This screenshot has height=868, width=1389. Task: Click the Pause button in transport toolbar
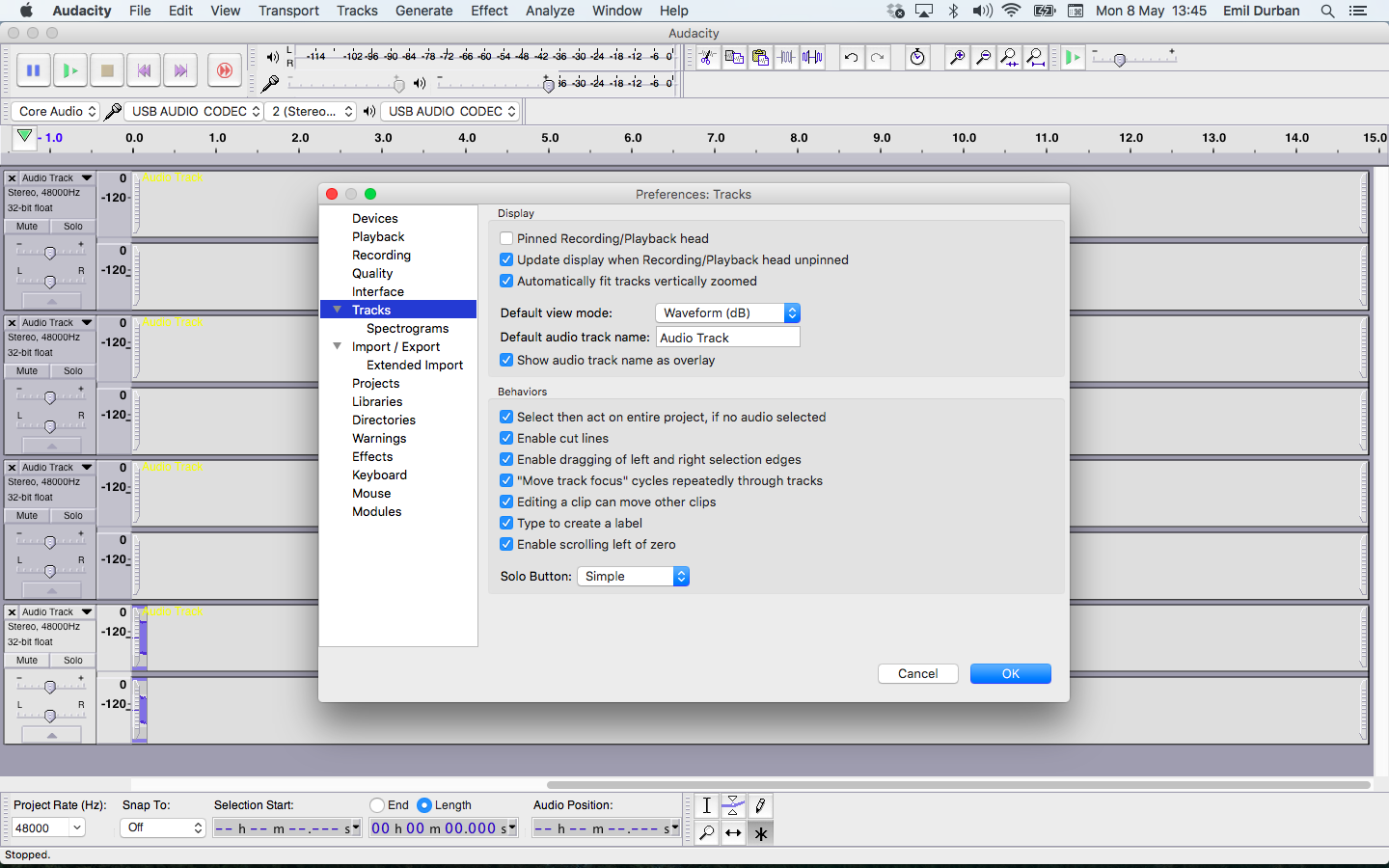click(x=33, y=70)
